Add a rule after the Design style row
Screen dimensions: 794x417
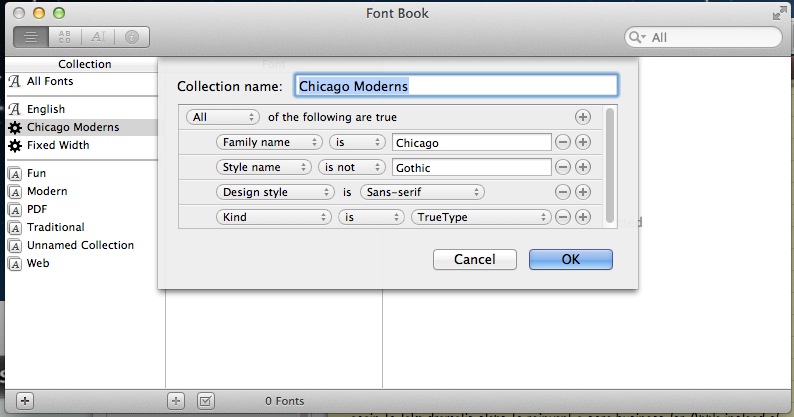(583, 192)
